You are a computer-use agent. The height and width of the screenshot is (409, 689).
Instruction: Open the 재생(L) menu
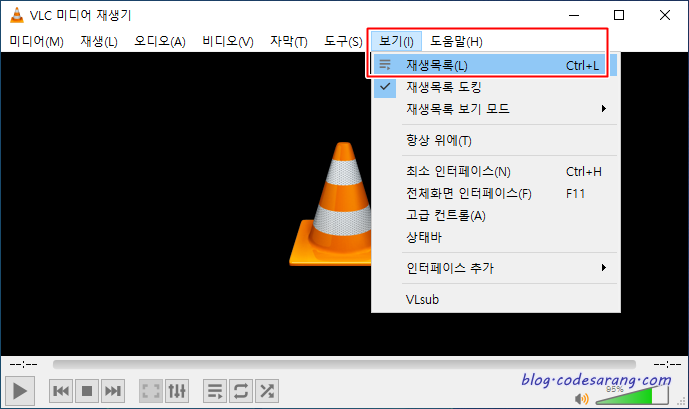click(99, 41)
